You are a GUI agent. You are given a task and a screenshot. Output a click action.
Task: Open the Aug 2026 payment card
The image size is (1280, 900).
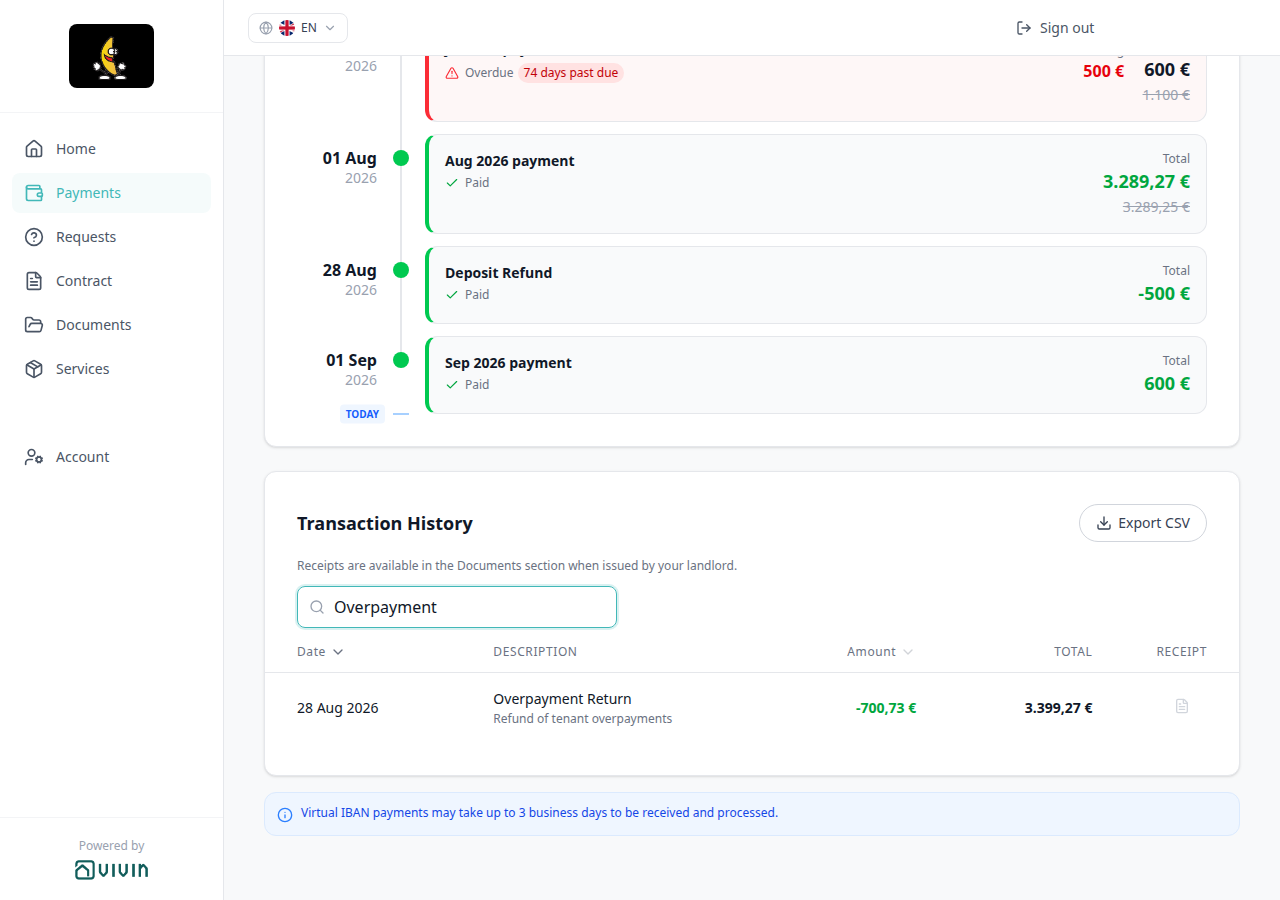(x=816, y=184)
